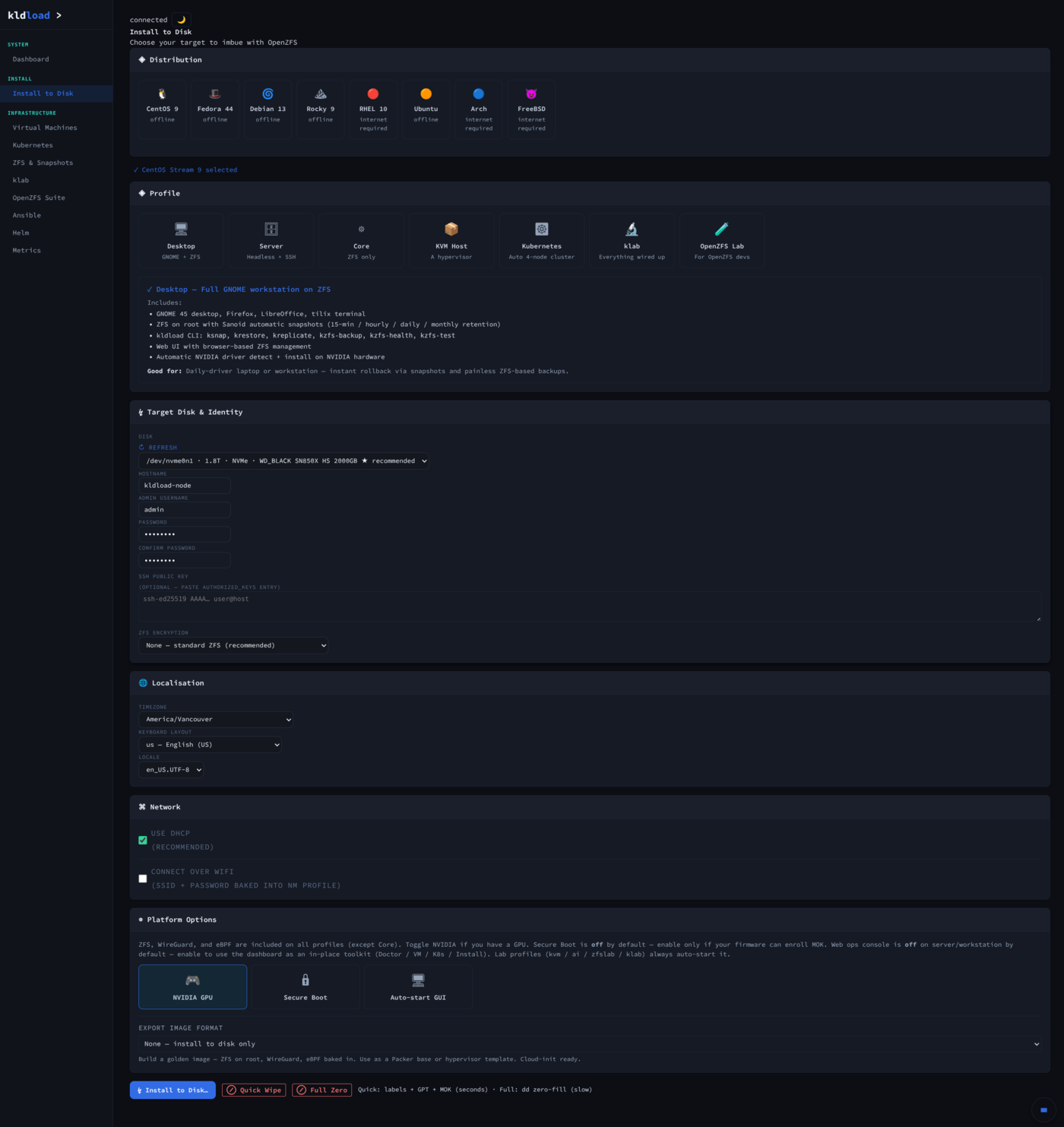1064x1127 pixels.
Task: Click the hostname input field
Action: [x=185, y=486]
